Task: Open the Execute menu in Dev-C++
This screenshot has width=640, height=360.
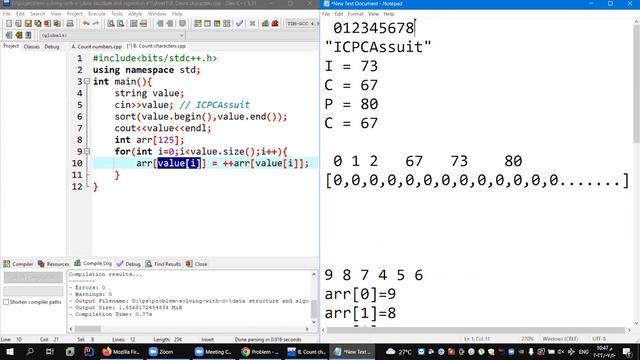Action: coord(97,14)
